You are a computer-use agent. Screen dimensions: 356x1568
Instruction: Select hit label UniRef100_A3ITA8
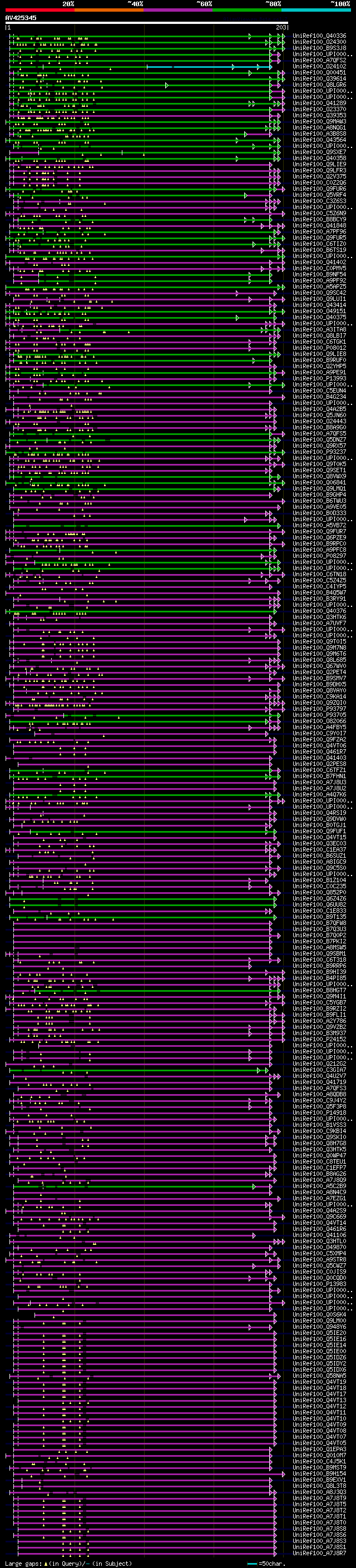pyautogui.click(x=319, y=329)
